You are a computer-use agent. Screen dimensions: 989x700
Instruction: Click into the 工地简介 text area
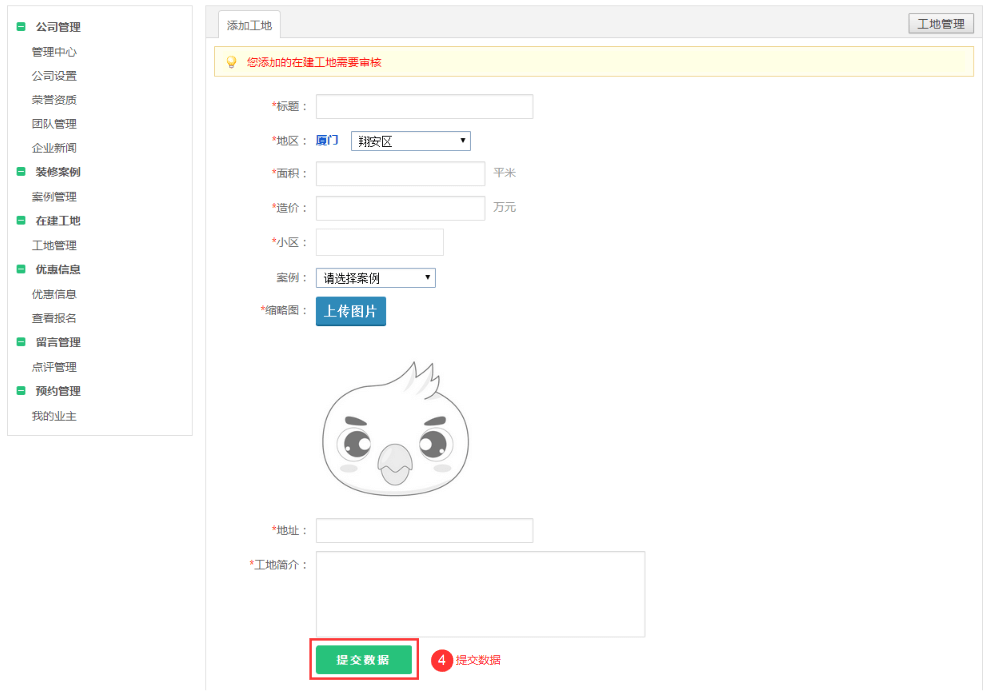click(480, 593)
